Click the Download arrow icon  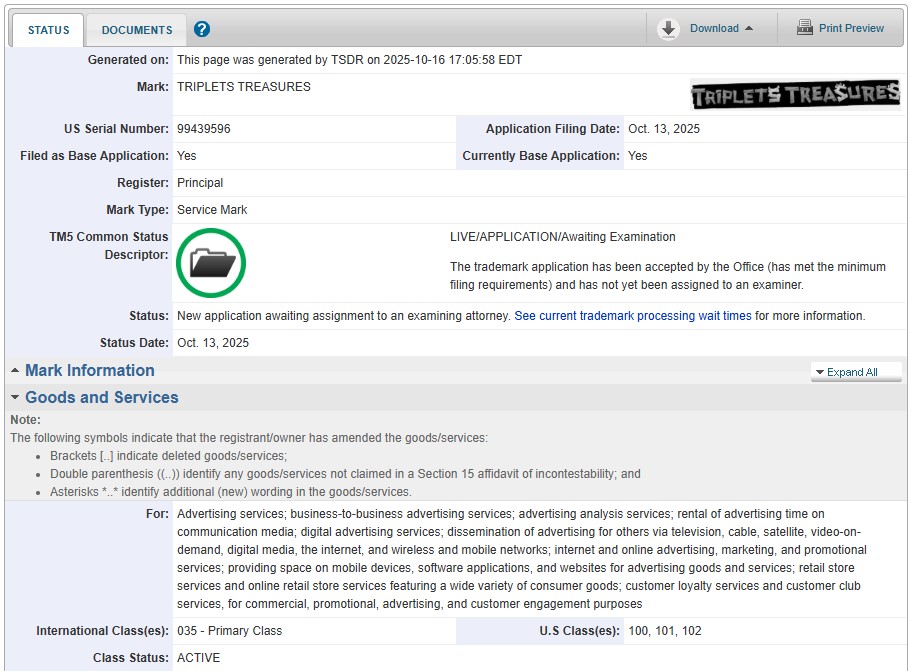tap(668, 29)
